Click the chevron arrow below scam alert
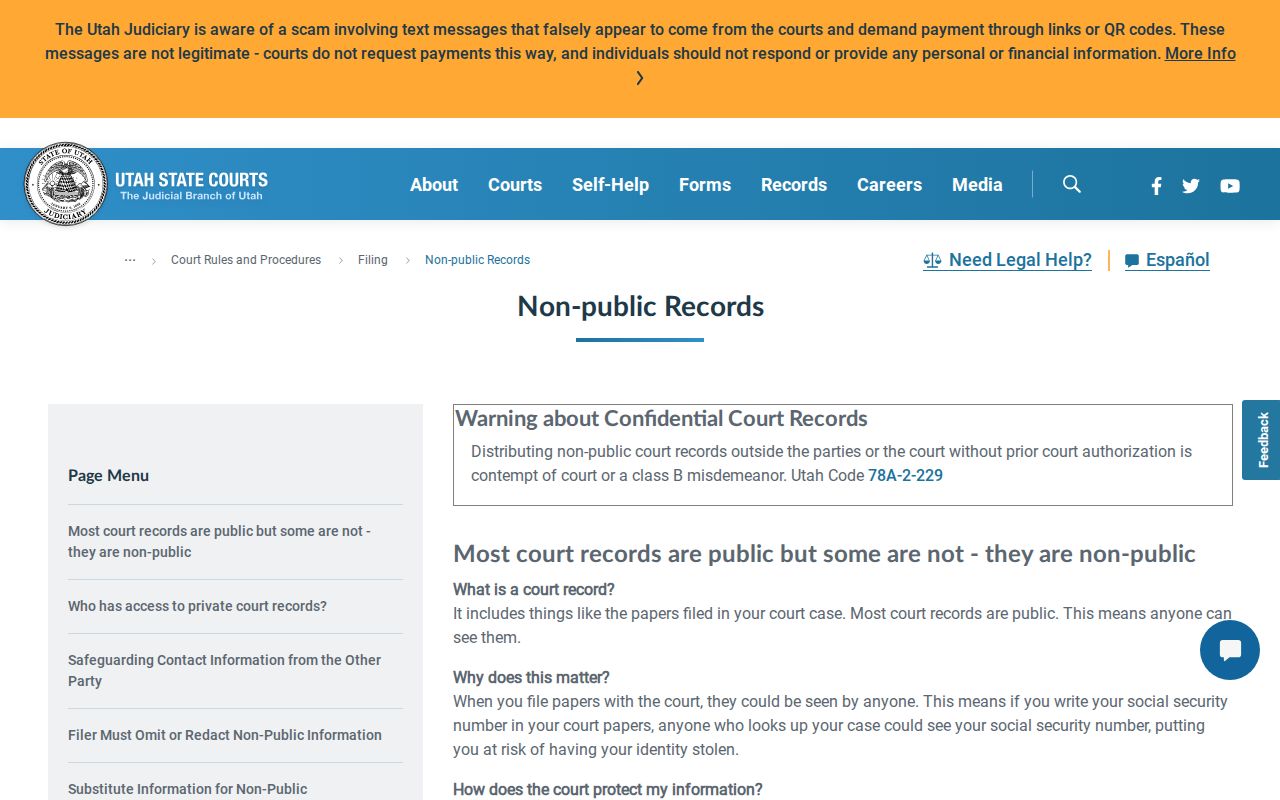 click(x=640, y=78)
